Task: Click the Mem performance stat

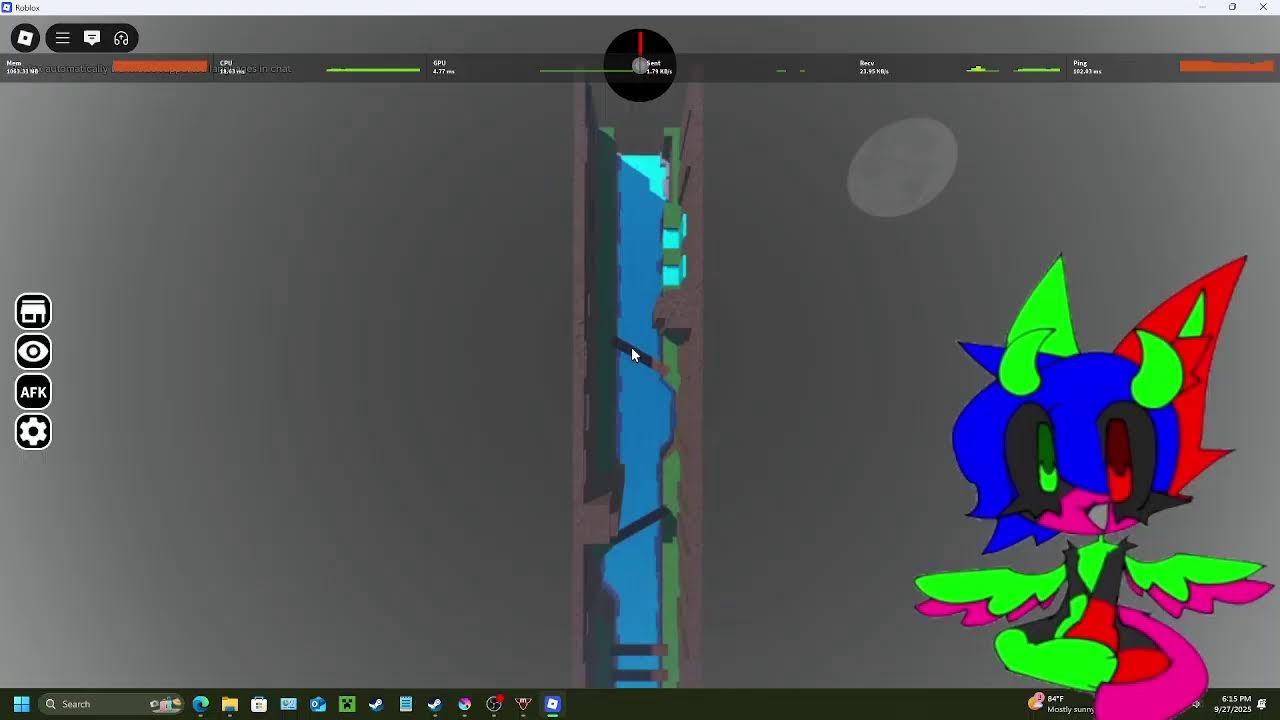Action: pos(22,67)
